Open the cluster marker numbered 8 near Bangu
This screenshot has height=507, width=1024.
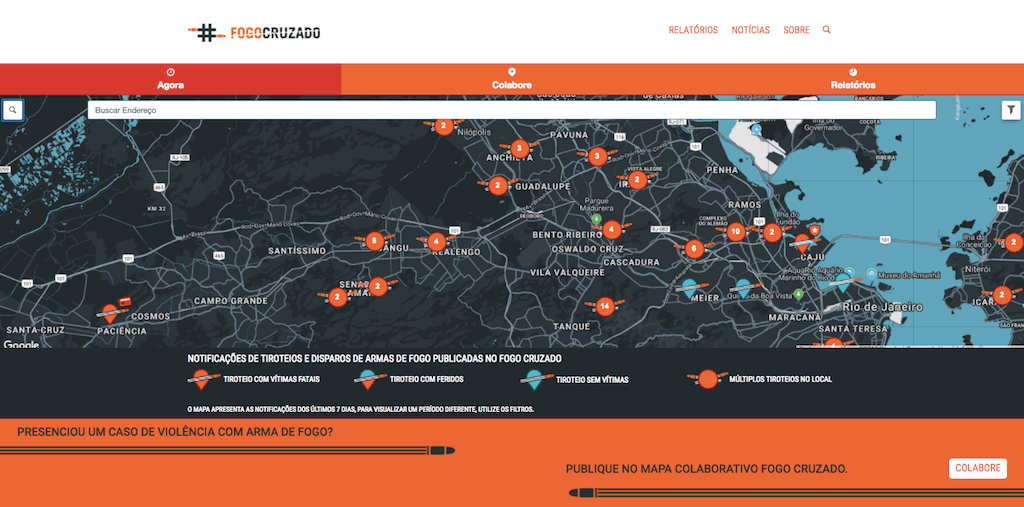click(x=373, y=241)
